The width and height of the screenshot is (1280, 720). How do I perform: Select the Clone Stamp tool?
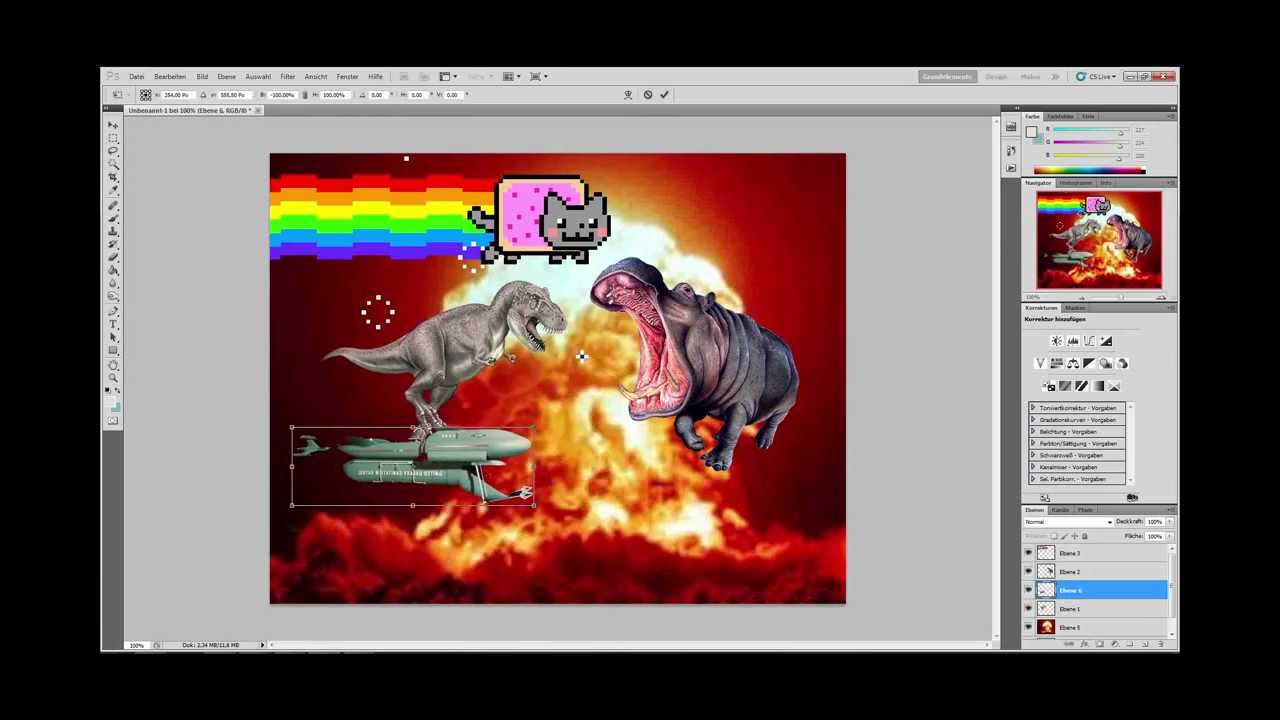(x=113, y=231)
